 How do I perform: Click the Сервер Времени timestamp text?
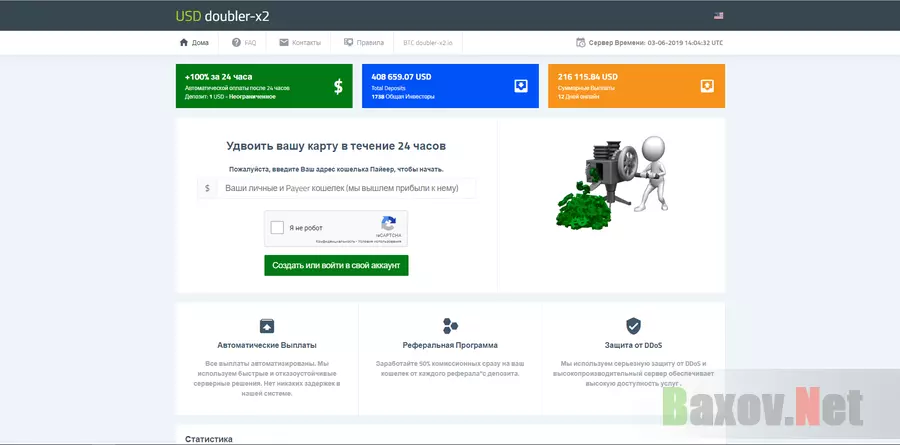click(656, 43)
